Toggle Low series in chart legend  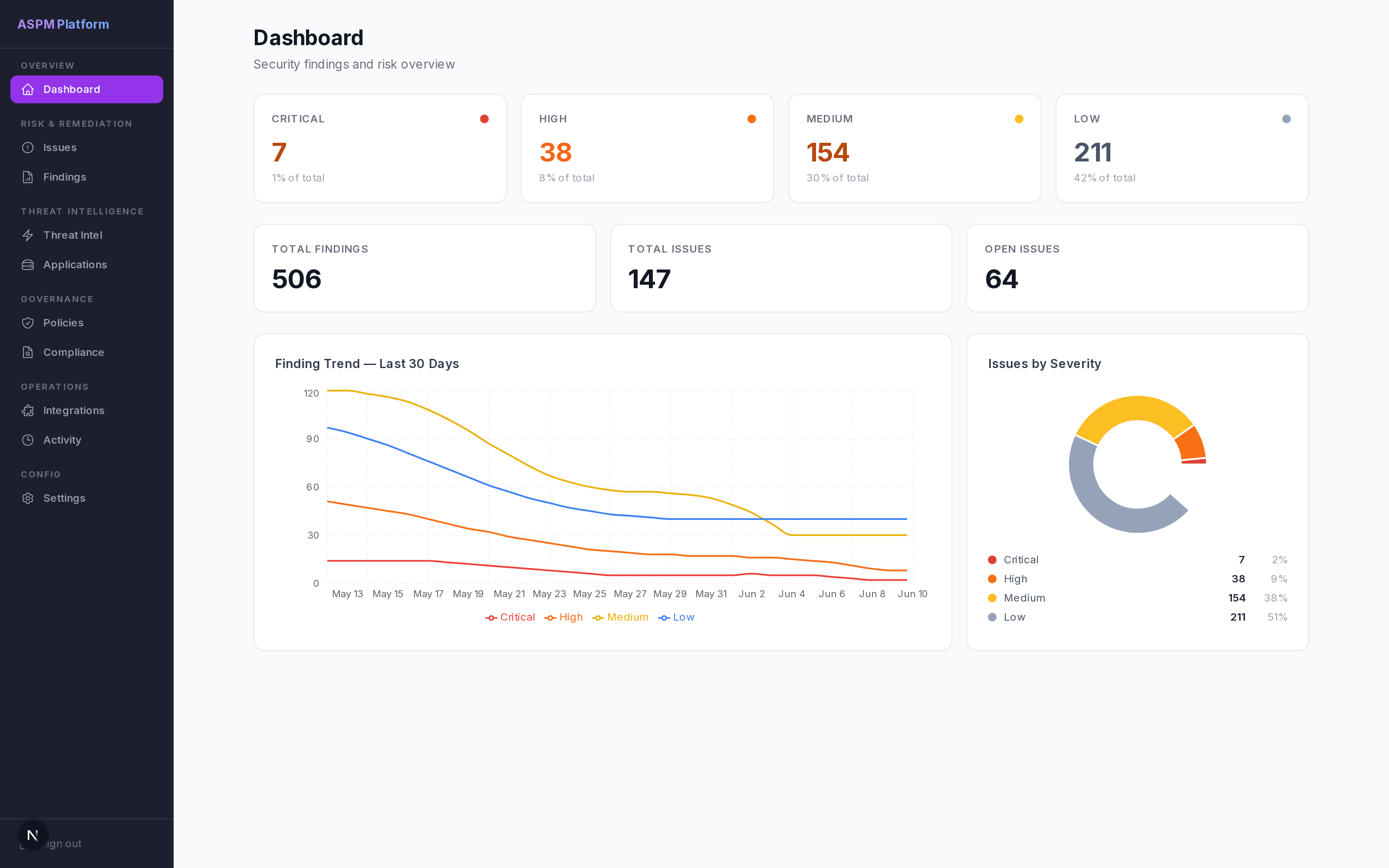(676, 617)
